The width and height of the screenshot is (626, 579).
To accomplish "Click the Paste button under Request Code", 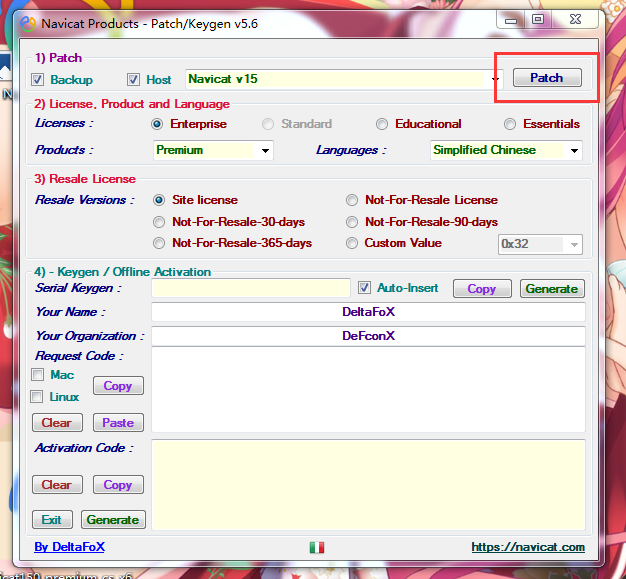I will point(118,423).
